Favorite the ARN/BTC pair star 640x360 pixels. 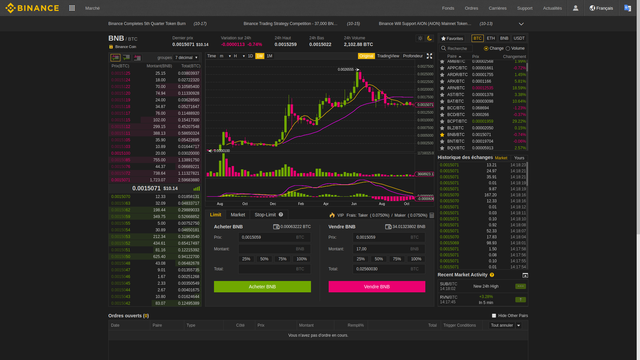[x=442, y=88]
